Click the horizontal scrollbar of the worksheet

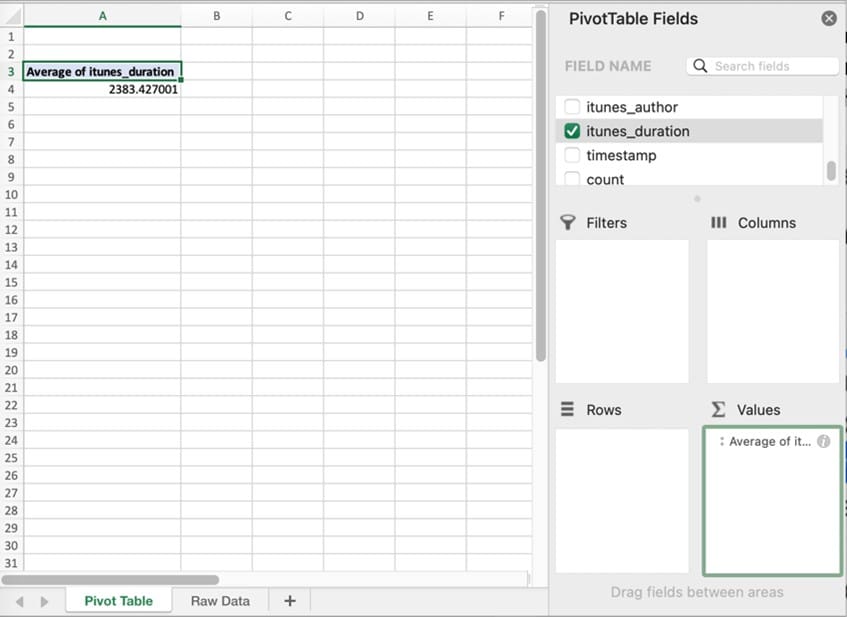[x=110, y=580]
